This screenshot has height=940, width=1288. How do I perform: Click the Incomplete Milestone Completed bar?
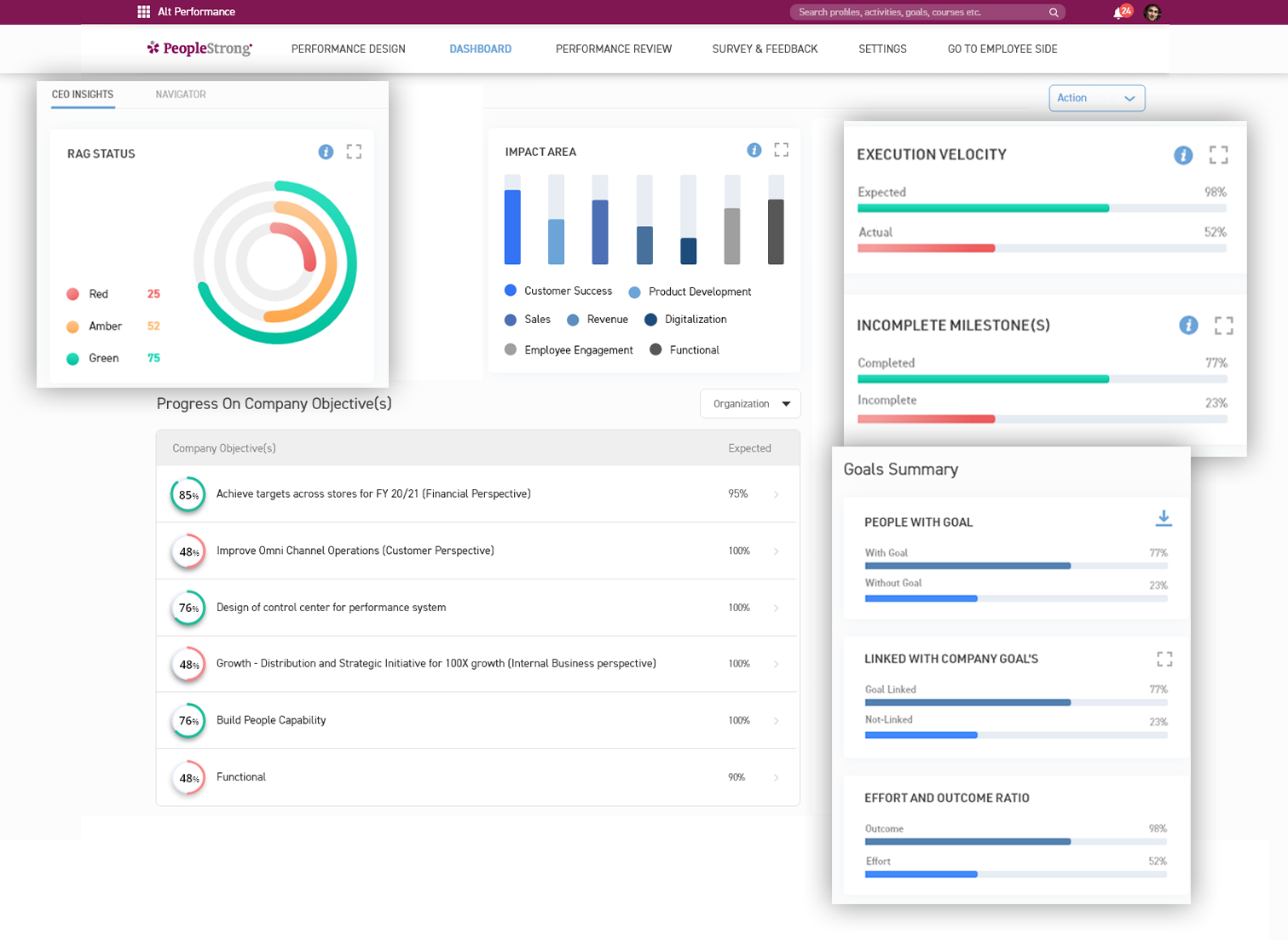(1042, 379)
